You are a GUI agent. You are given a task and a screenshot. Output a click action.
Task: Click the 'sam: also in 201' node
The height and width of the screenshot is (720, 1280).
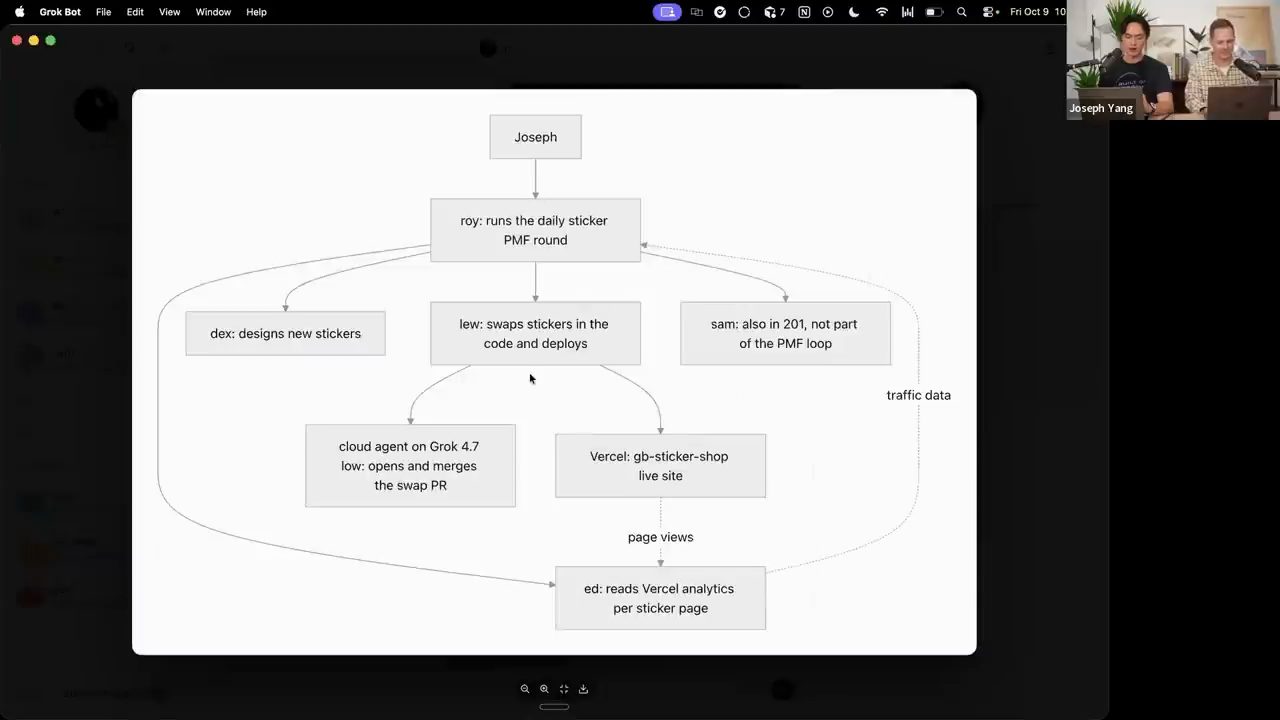pyautogui.click(x=785, y=333)
